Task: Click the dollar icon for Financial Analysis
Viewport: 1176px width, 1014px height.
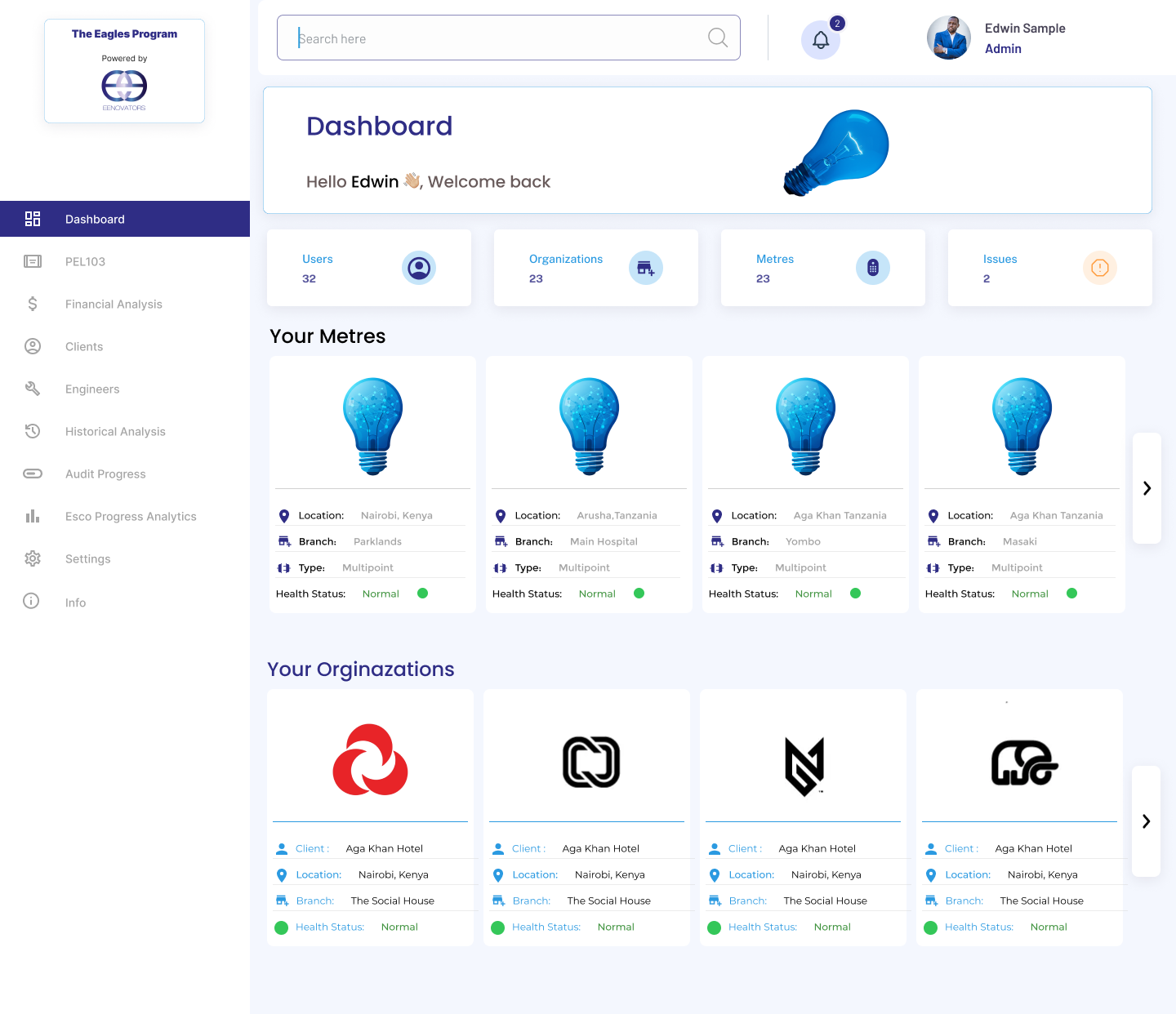Action: coord(33,304)
